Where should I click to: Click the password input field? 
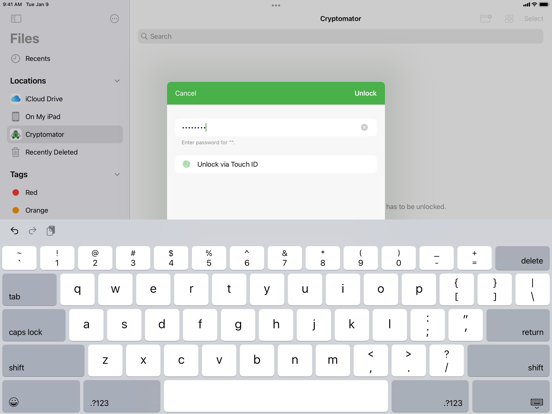[276, 127]
